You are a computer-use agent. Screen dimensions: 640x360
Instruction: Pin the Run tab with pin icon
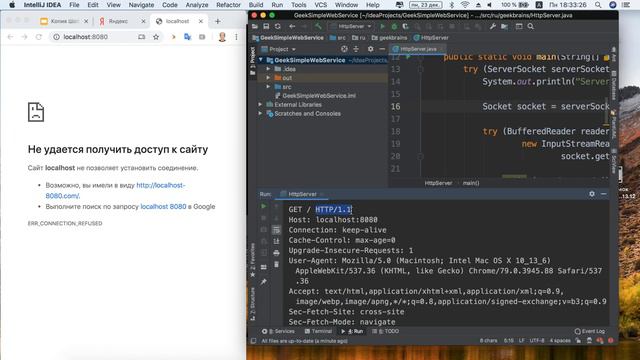coord(264,282)
